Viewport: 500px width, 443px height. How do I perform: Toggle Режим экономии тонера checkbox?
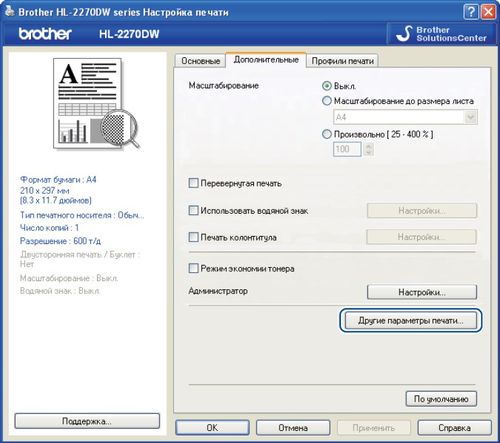pyautogui.click(x=193, y=268)
